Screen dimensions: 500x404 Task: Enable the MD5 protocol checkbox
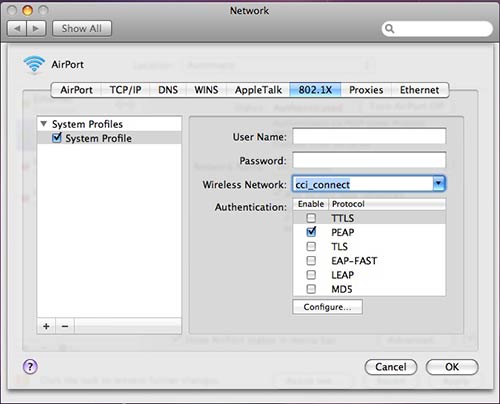(x=311, y=289)
